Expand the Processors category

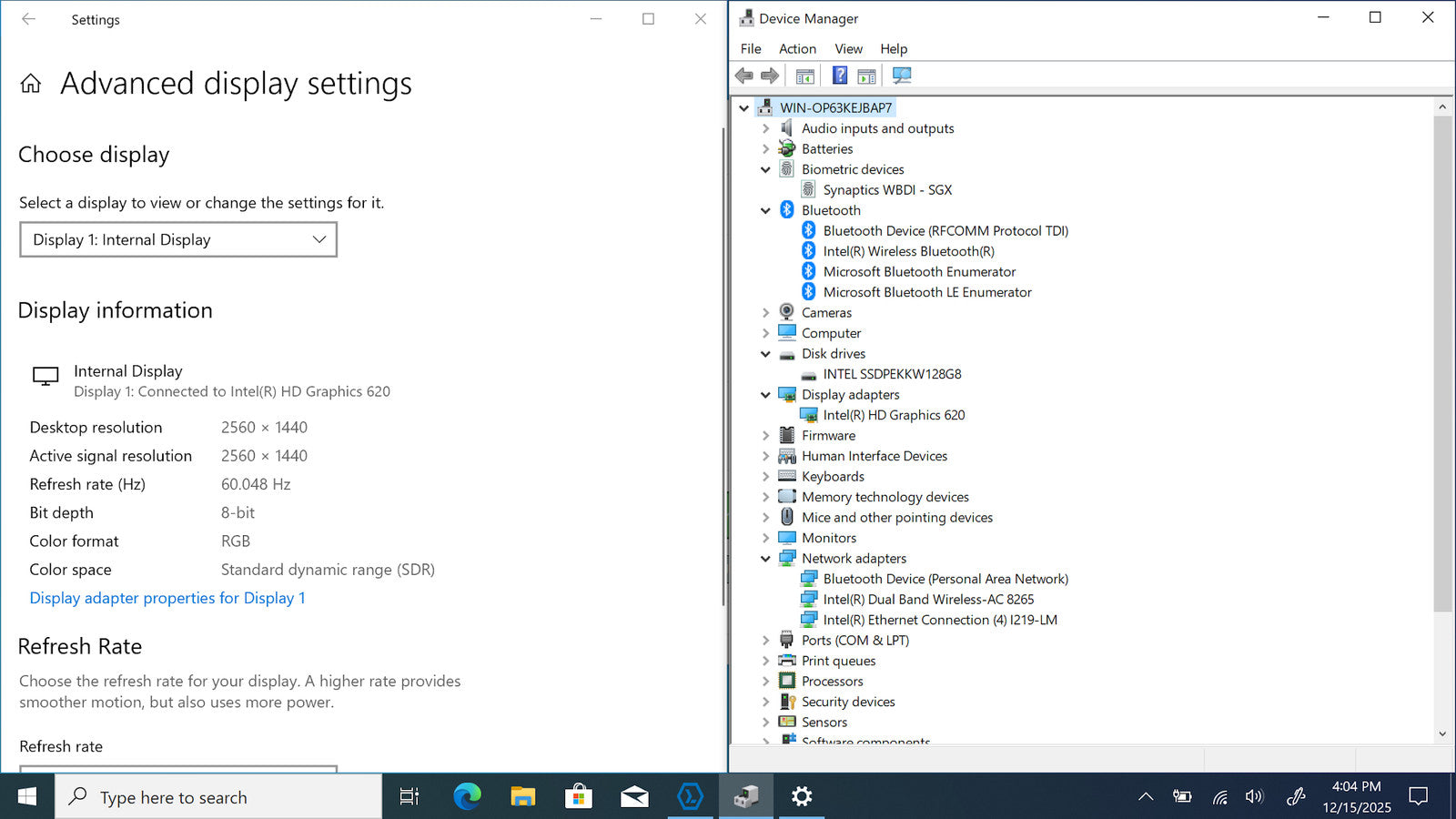click(x=765, y=682)
